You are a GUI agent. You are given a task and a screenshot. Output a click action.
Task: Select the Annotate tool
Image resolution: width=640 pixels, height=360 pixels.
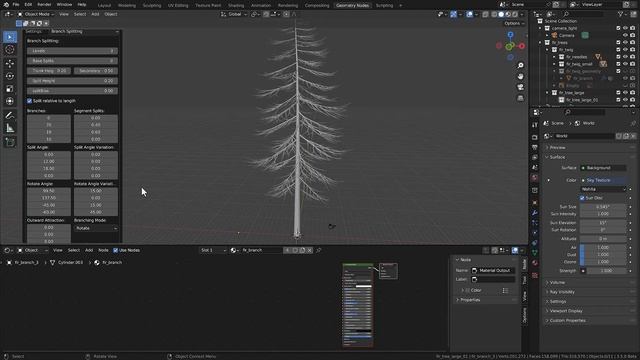(10, 116)
